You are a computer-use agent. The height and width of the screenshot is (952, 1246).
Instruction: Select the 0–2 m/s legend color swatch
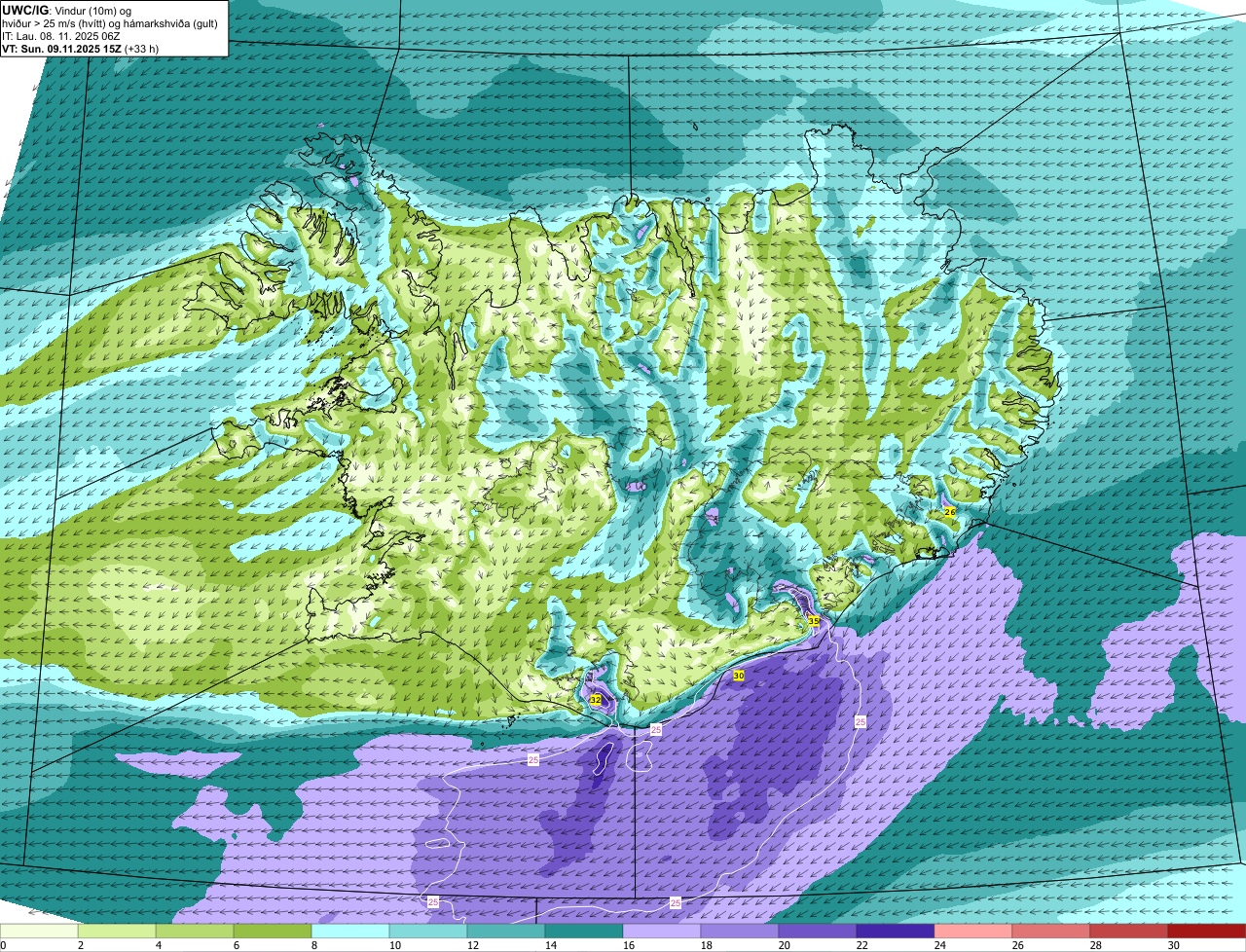pos(39,932)
